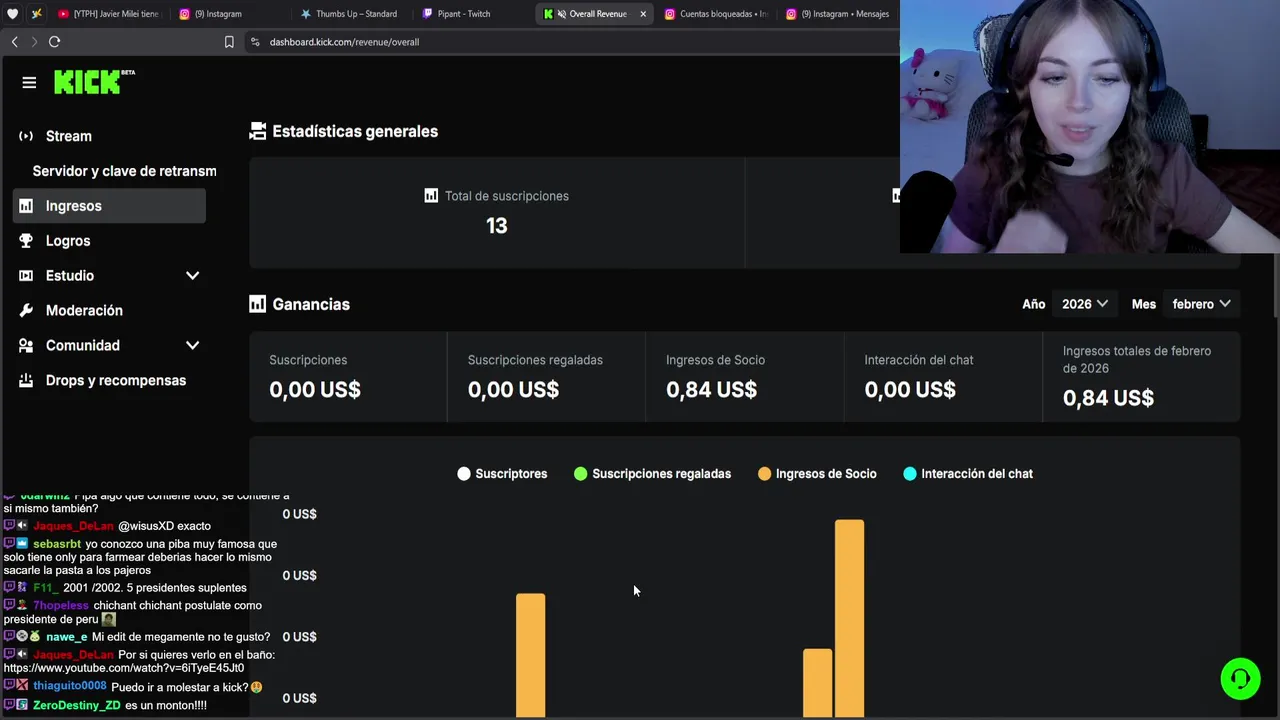The image size is (1280, 720).
Task: Open the green support headset chat
Action: pos(1240,679)
